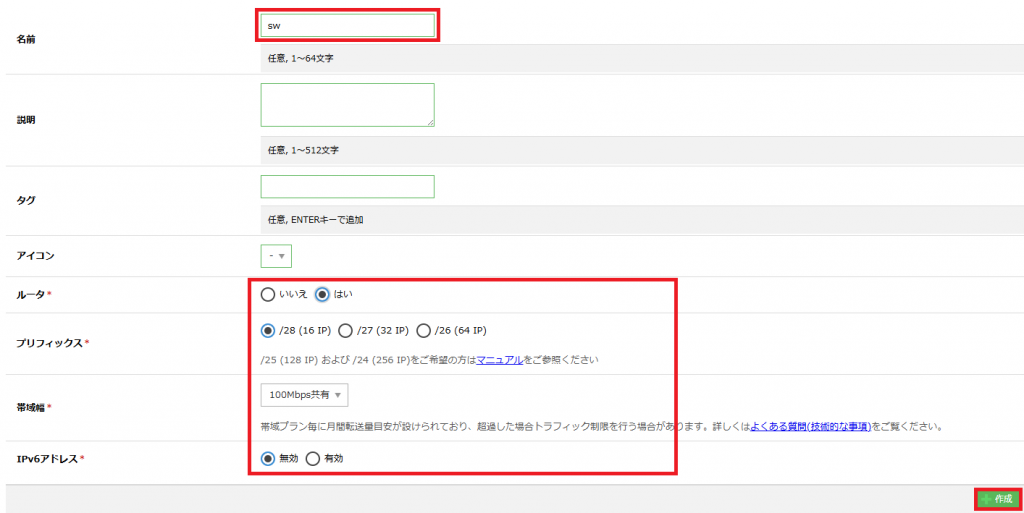Click the 帯域幅 field label

click(33, 407)
